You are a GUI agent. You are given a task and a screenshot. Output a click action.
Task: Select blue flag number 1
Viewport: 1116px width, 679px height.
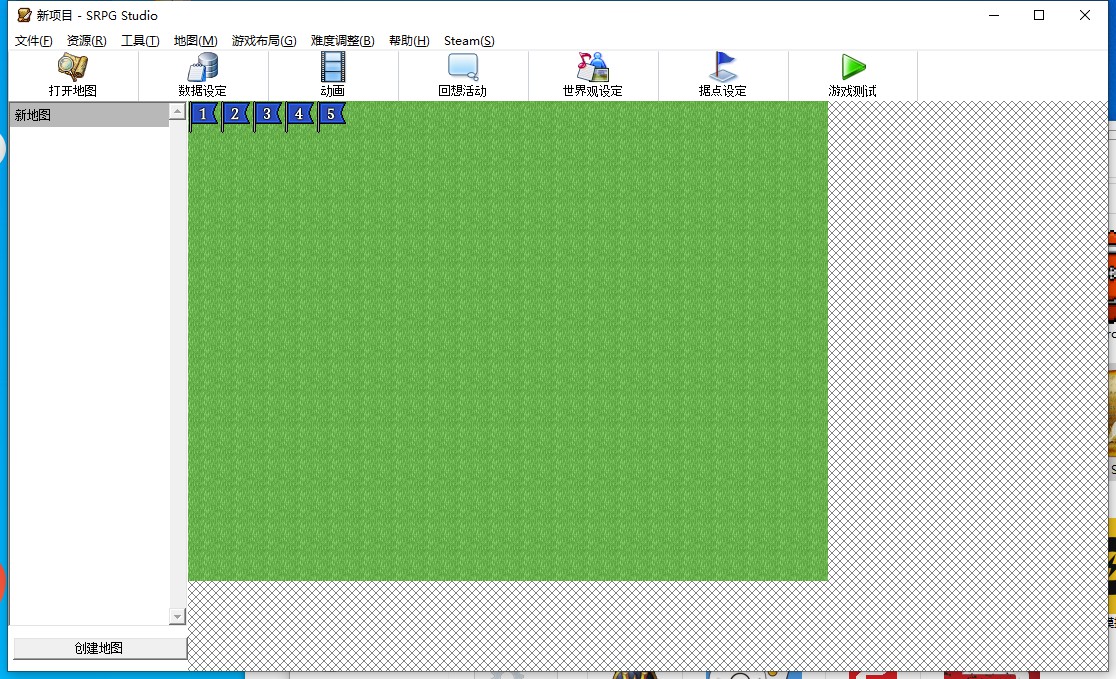pyautogui.click(x=204, y=115)
